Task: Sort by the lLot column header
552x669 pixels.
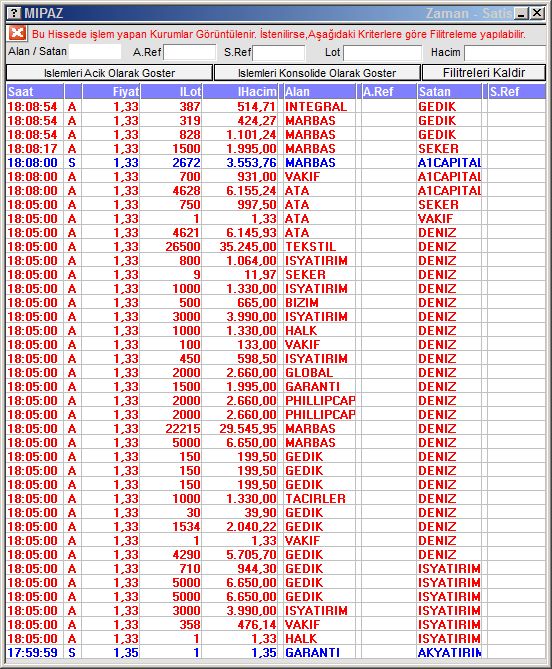Action: click(x=171, y=92)
